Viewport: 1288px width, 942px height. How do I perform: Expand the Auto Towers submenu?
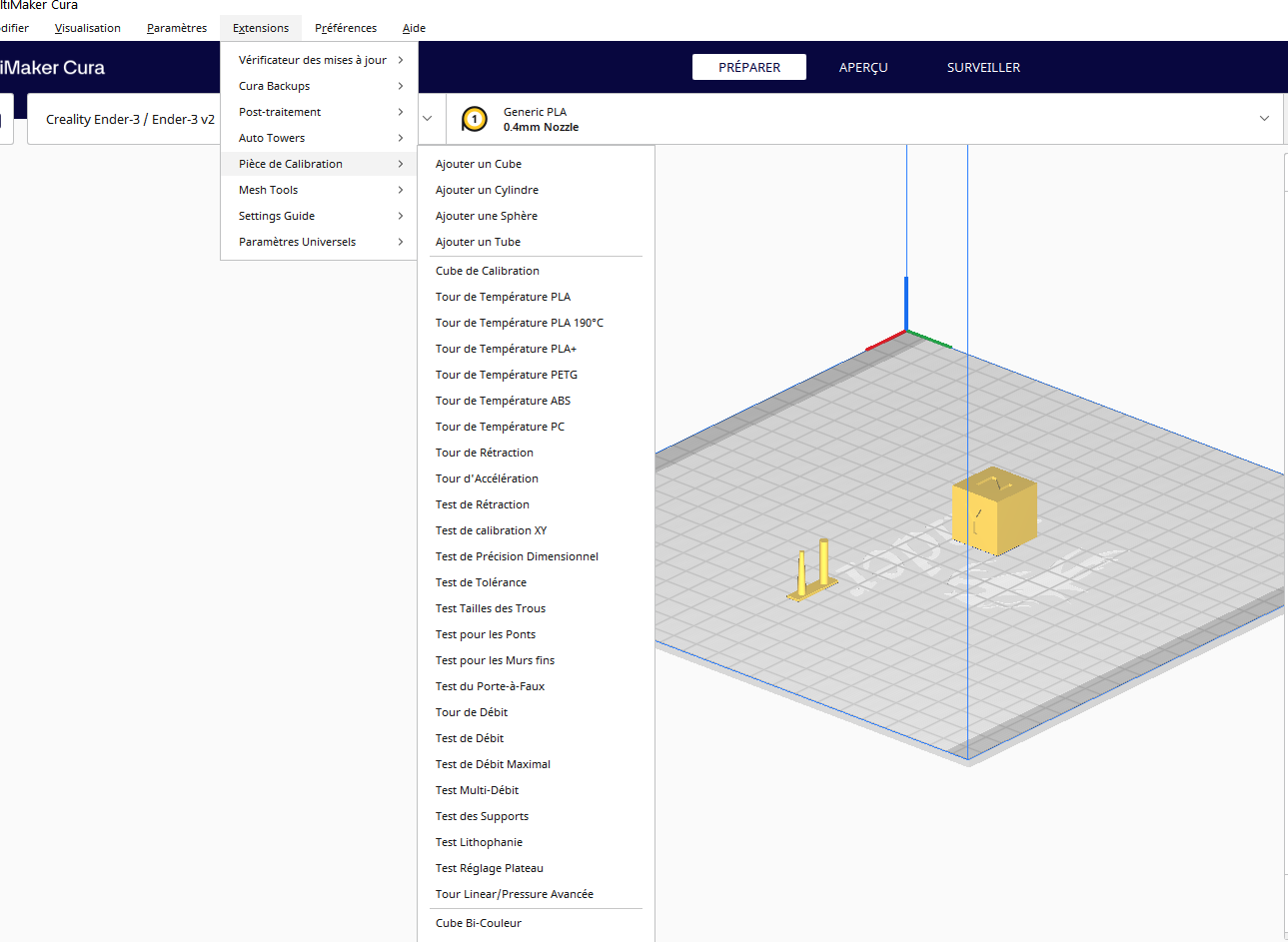(319, 138)
